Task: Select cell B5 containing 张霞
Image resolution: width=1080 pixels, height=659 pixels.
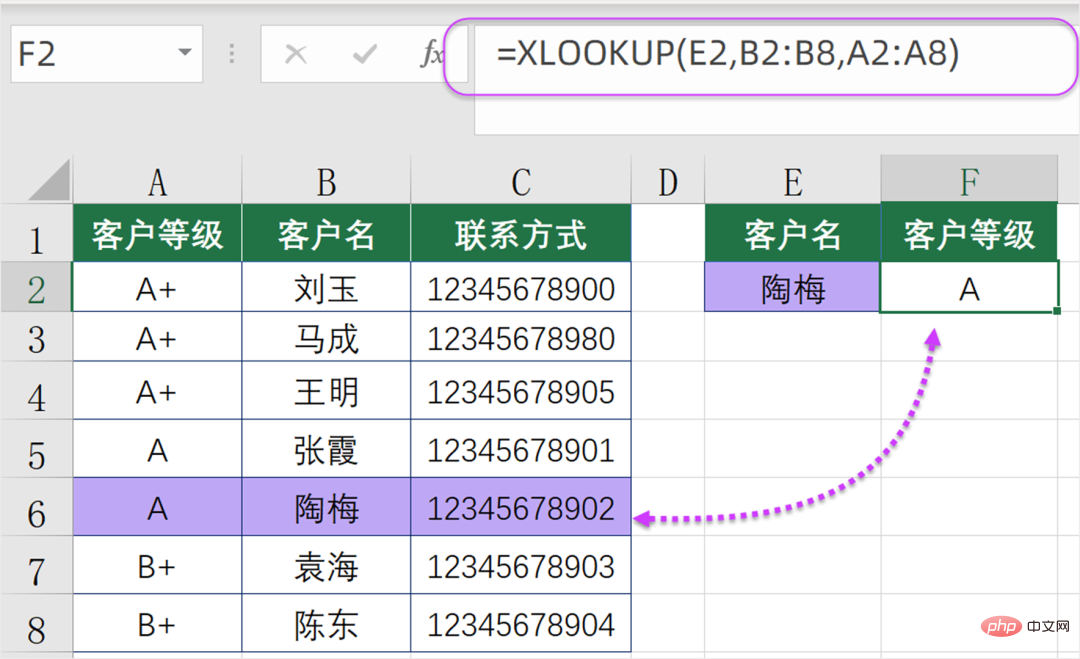Action: point(326,448)
